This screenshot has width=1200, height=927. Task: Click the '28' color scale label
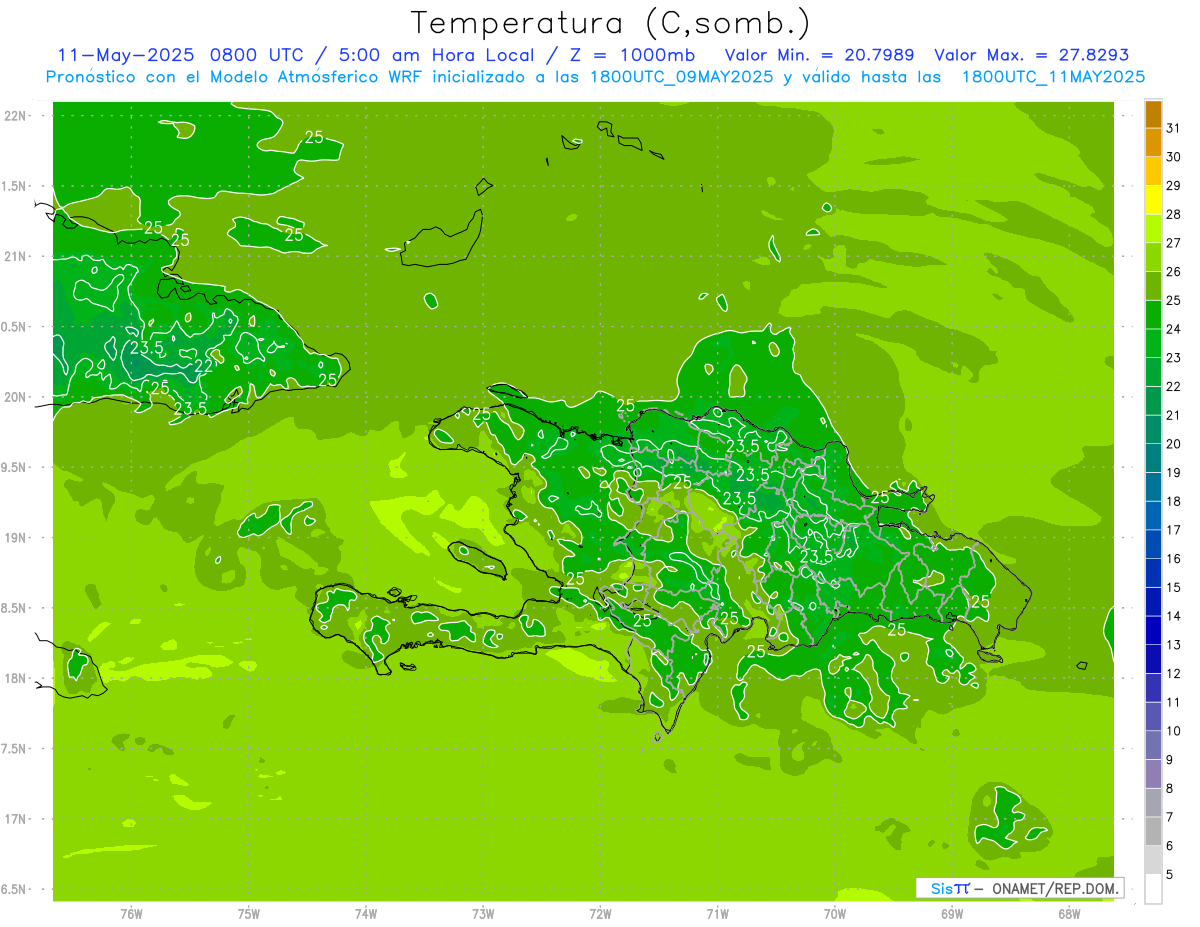pyautogui.click(x=1174, y=214)
